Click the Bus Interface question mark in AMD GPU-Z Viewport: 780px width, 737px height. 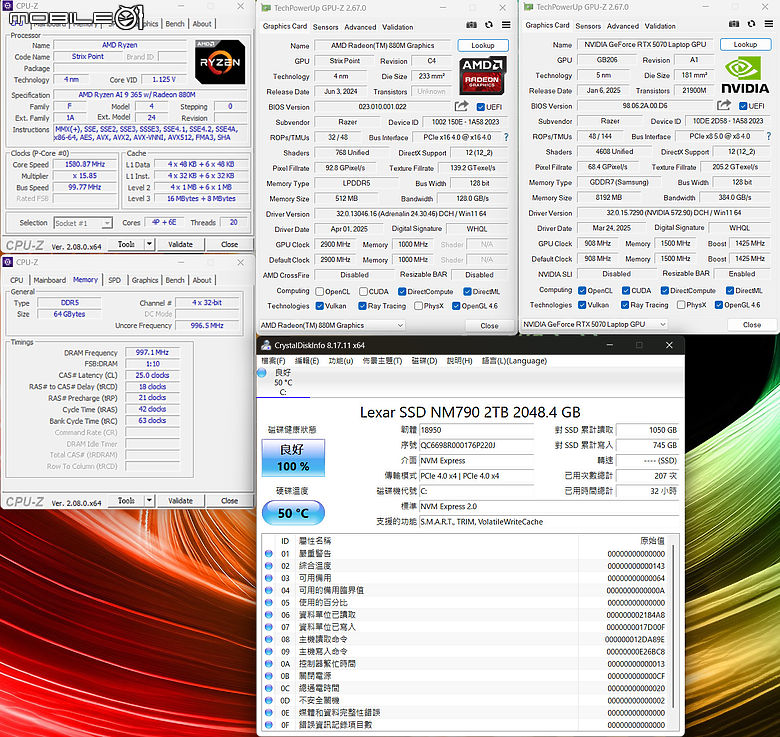pyautogui.click(x=506, y=137)
